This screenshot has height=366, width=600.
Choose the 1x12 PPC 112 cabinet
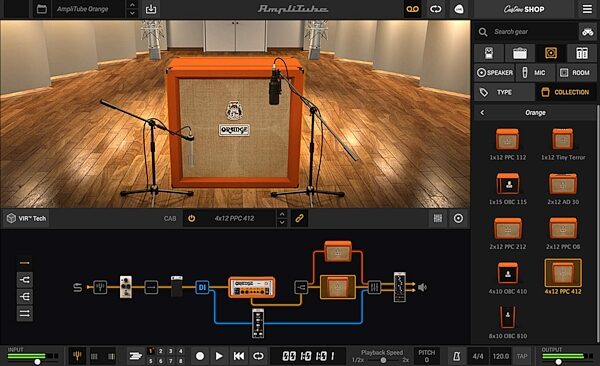point(507,144)
